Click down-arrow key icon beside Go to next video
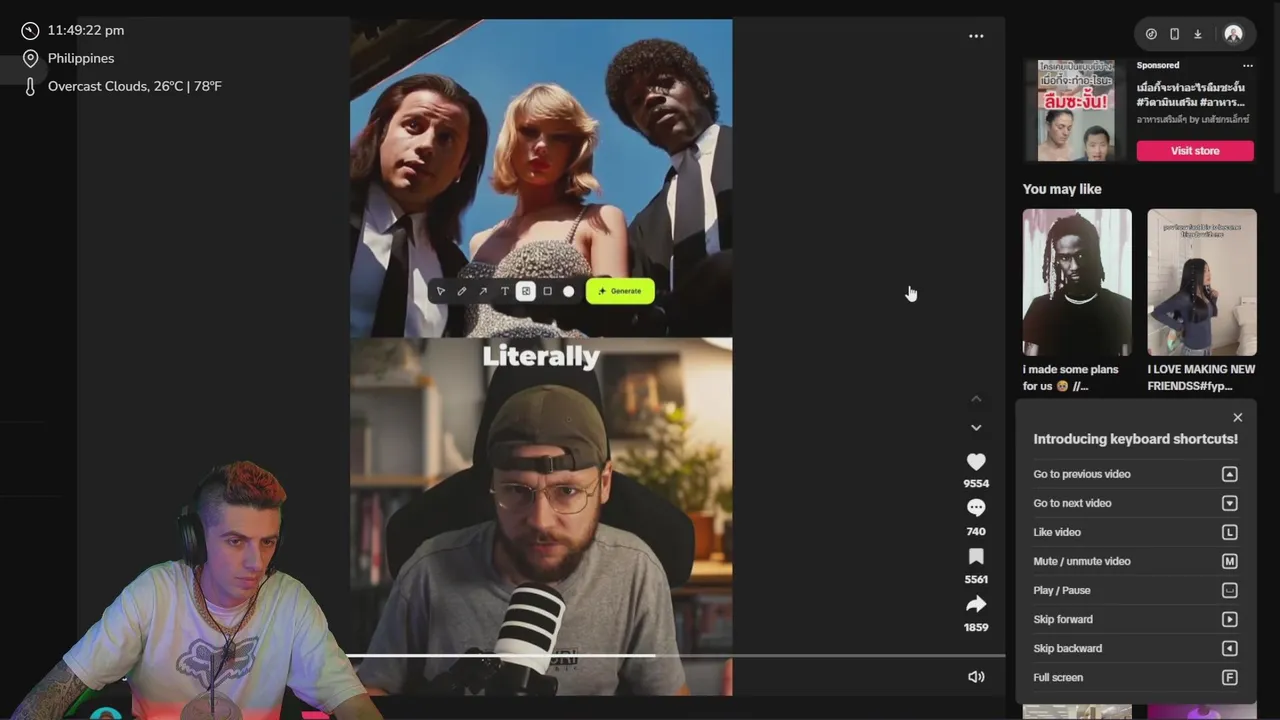Screen dimensions: 1280x720 pos(1230,503)
